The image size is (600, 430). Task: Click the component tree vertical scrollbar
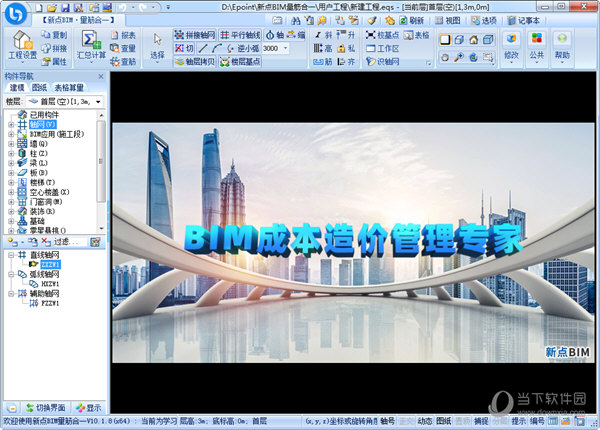(x=101, y=173)
